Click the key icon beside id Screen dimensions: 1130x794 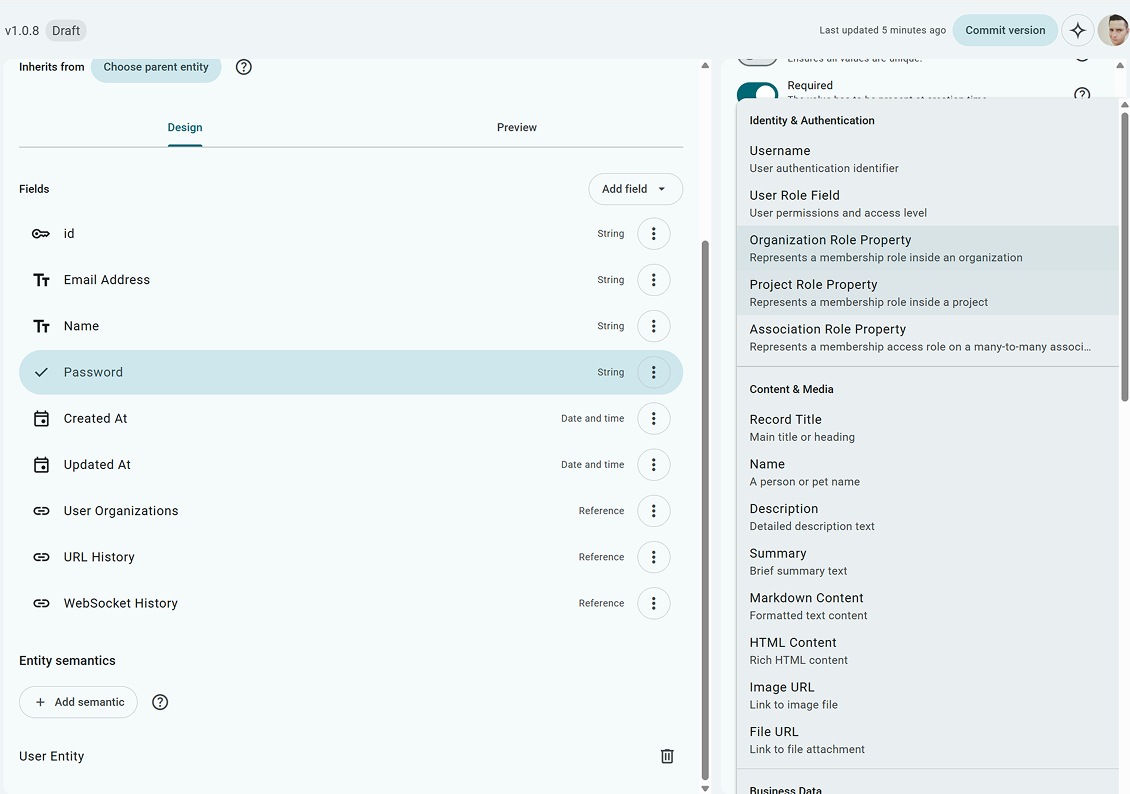coord(41,233)
